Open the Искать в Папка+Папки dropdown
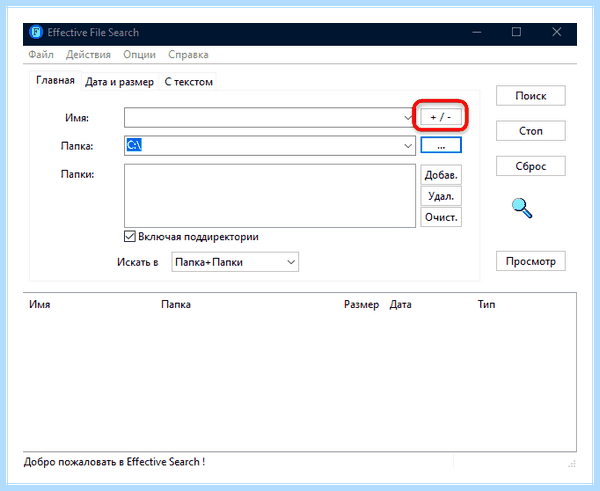Screen dimensions: 600x491 pyautogui.click(x=235, y=262)
